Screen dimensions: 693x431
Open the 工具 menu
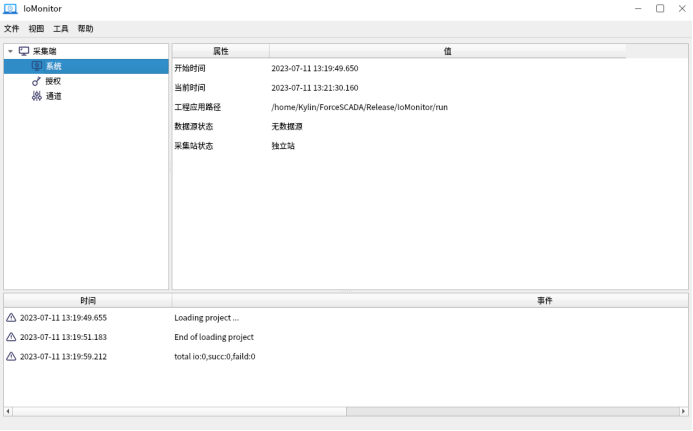pyautogui.click(x=61, y=29)
